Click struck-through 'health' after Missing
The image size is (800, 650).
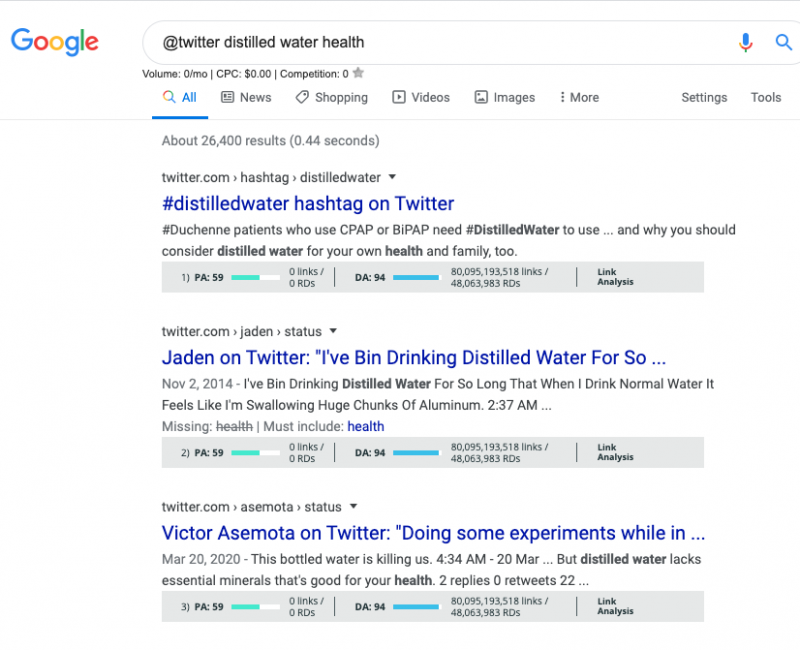234,427
